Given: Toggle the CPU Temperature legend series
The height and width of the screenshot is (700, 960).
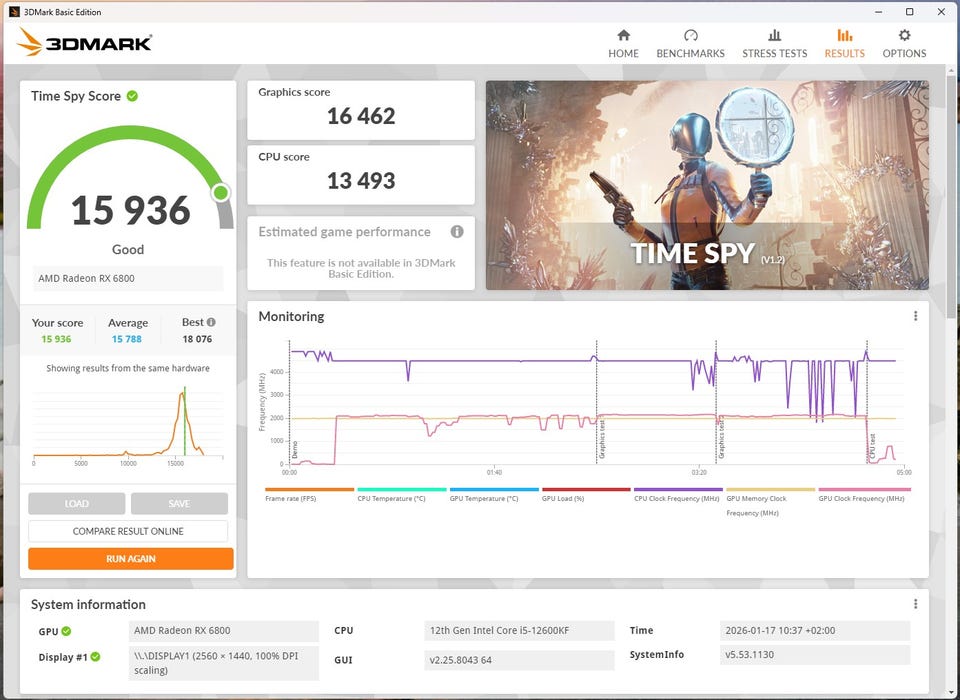Looking at the screenshot, I should (x=402, y=495).
